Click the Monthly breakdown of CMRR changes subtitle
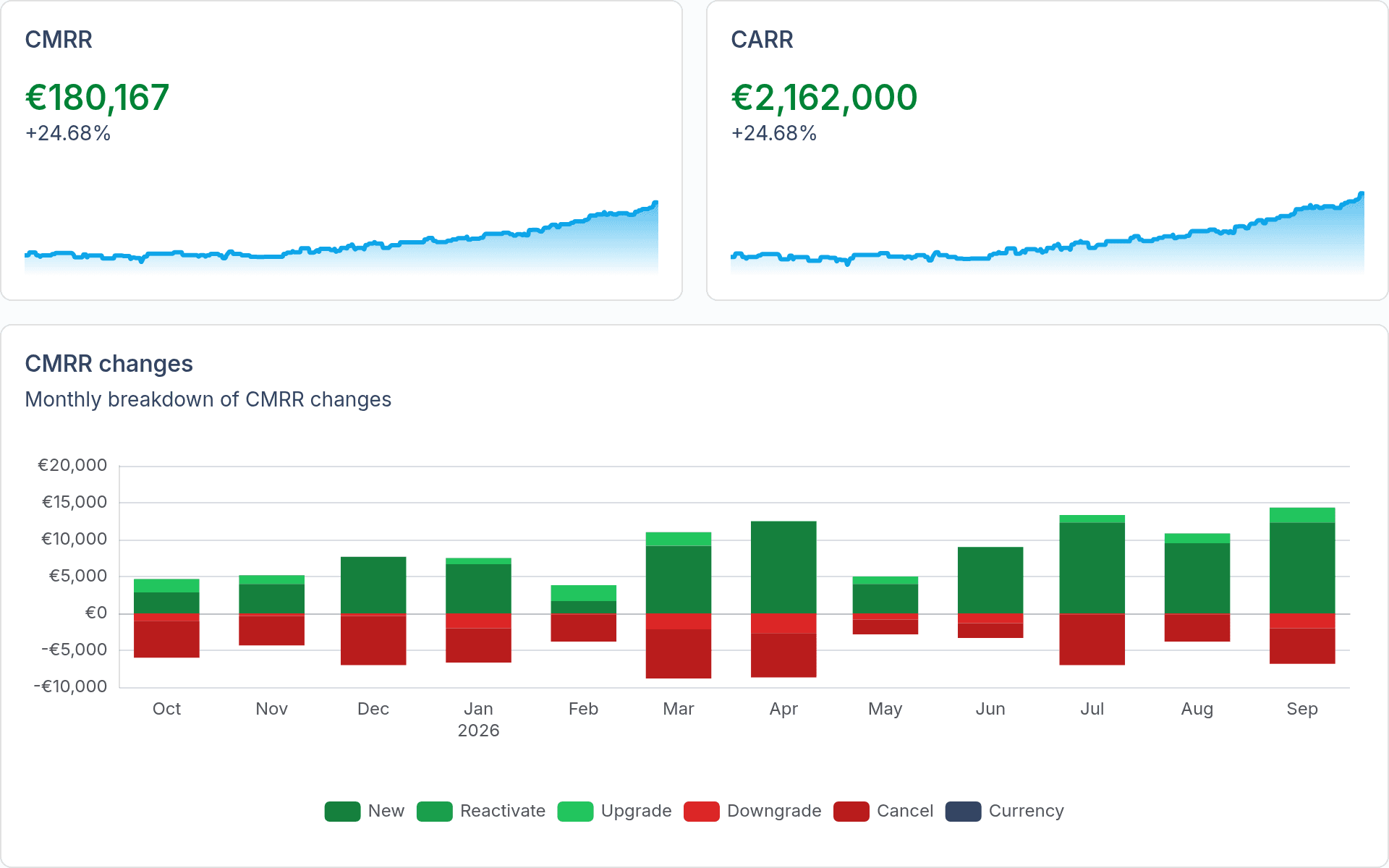Image resolution: width=1389 pixels, height=868 pixels. (x=208, y=400)
